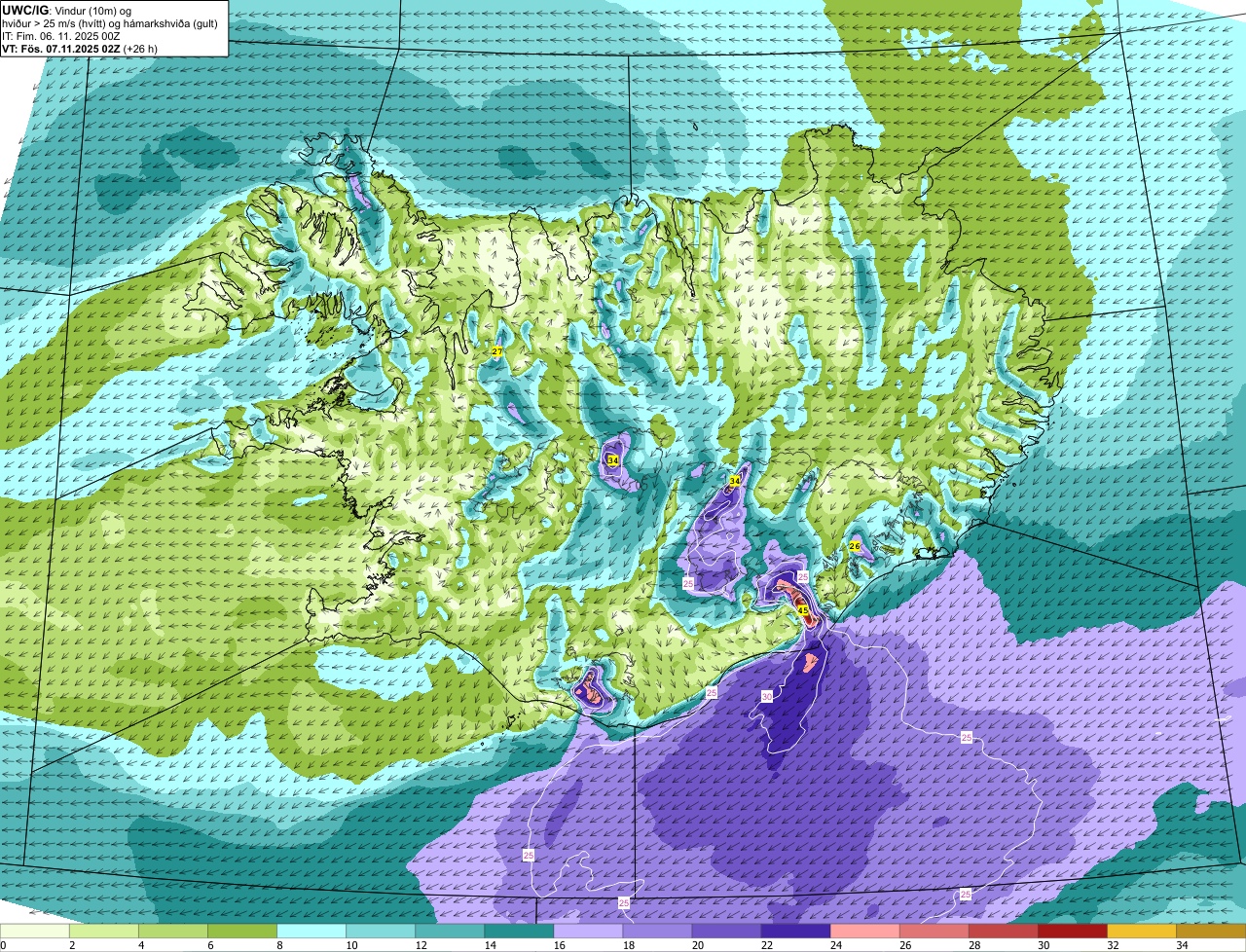Click the 20–22 m/s purple legend swatch
This screenshot has height=952, width=1246.
726,931
